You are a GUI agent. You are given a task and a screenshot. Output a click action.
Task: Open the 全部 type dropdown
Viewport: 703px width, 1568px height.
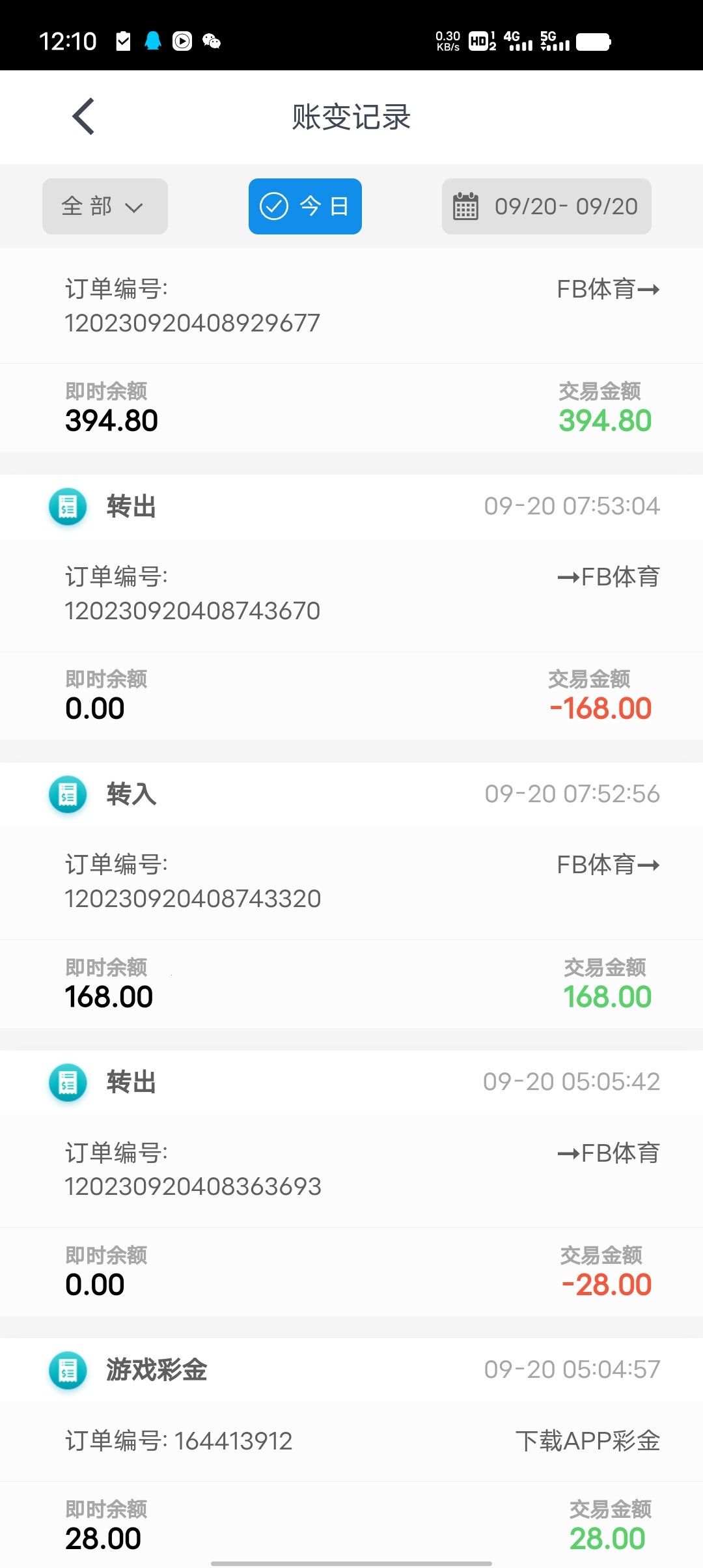click(x=105, y=206)
